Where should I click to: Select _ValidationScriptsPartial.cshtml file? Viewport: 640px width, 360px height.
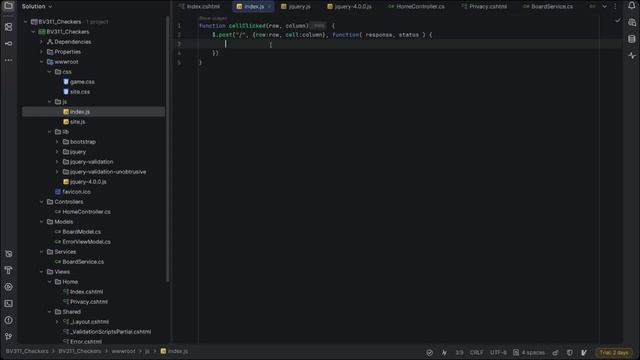point(107,332)
